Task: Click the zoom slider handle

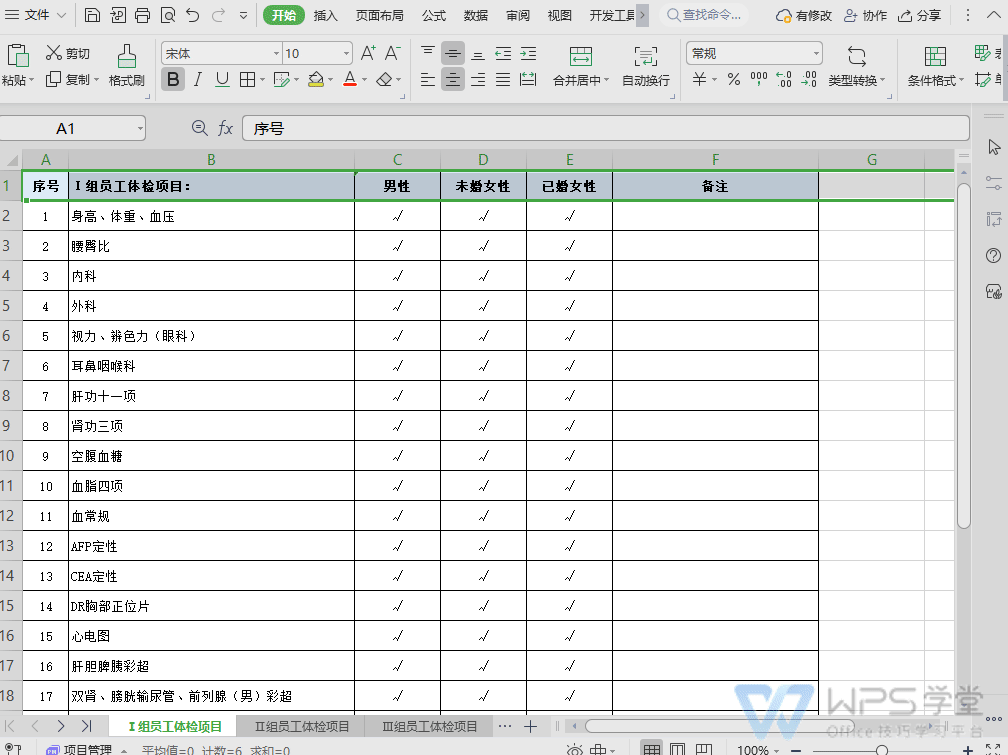Action: click(882, 750)
